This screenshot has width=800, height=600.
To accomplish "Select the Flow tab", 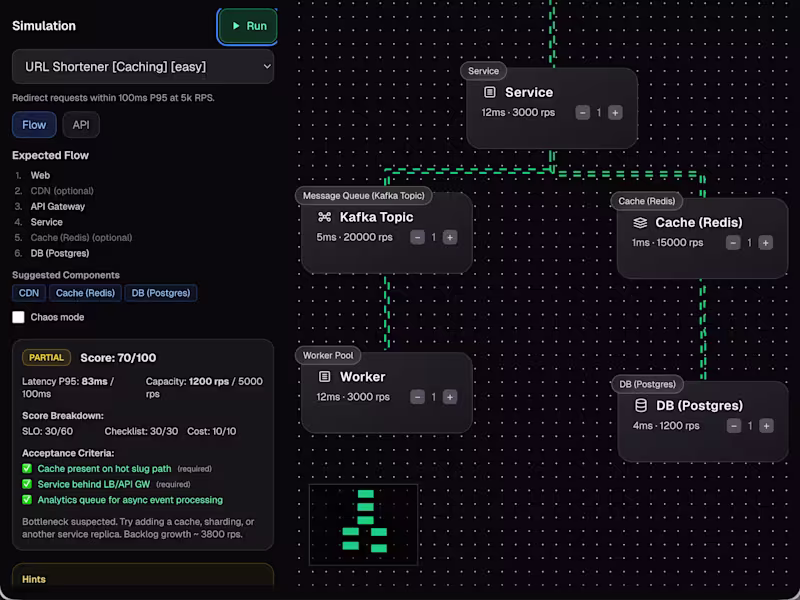I will coord(33,125).
